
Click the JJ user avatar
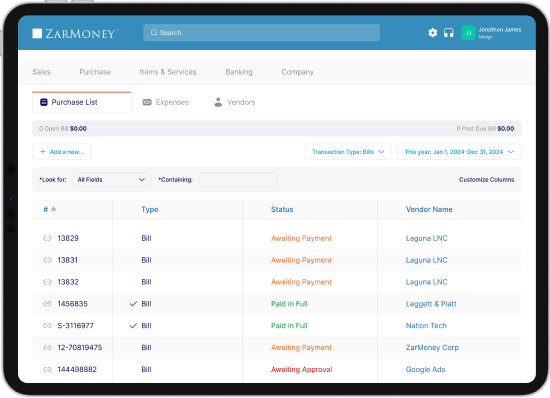[x=468, y=33]
